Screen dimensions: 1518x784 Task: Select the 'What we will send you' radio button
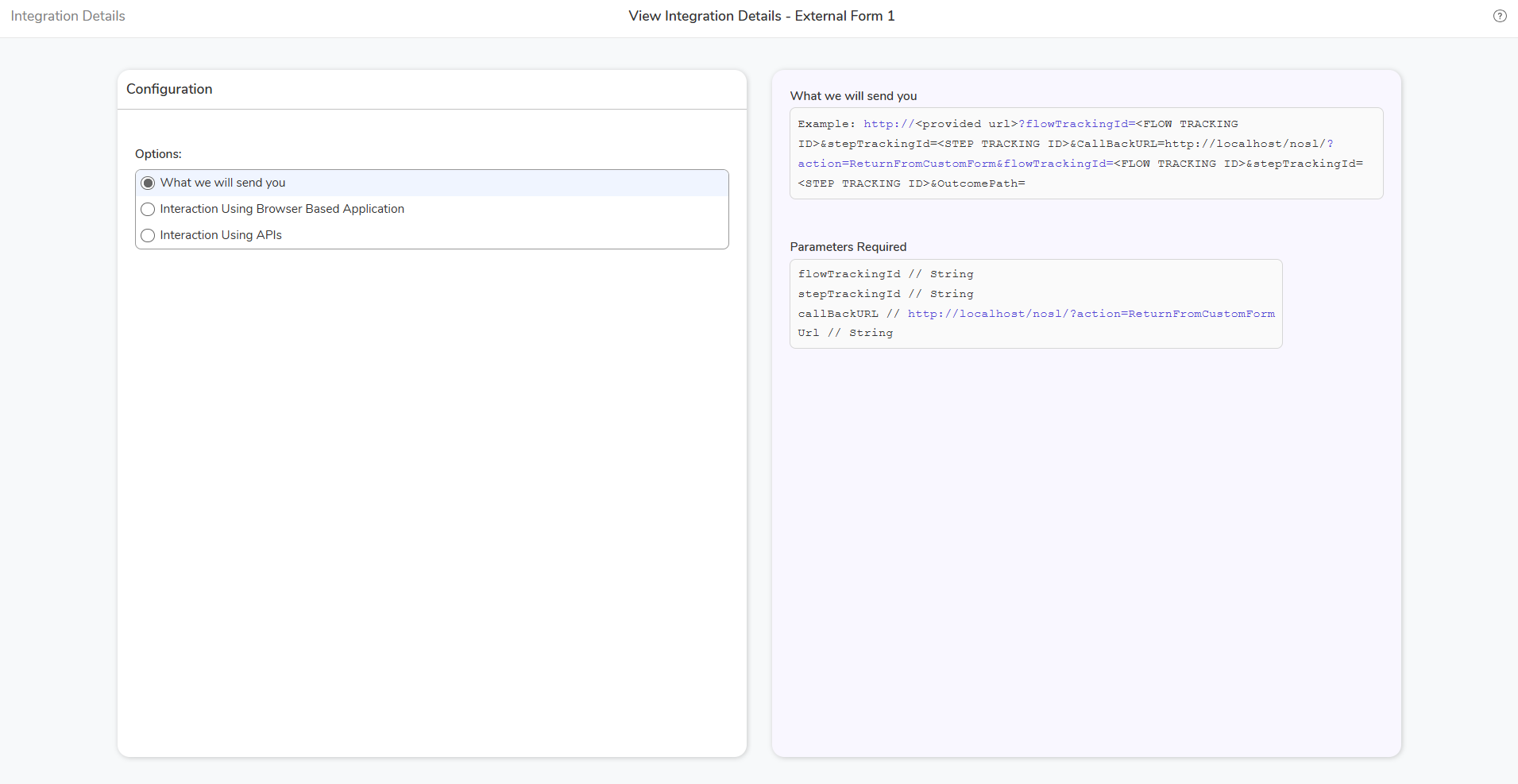(148, 183)
